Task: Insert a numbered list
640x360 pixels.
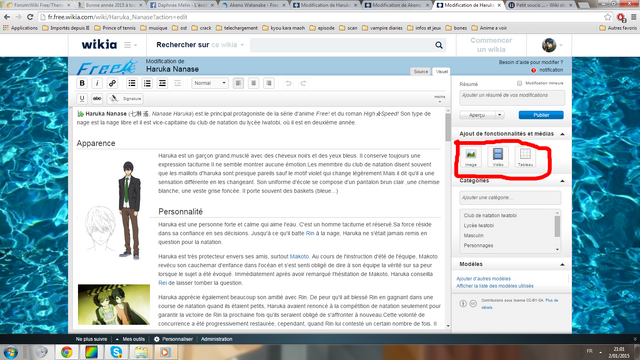Action: click(147, 83)
